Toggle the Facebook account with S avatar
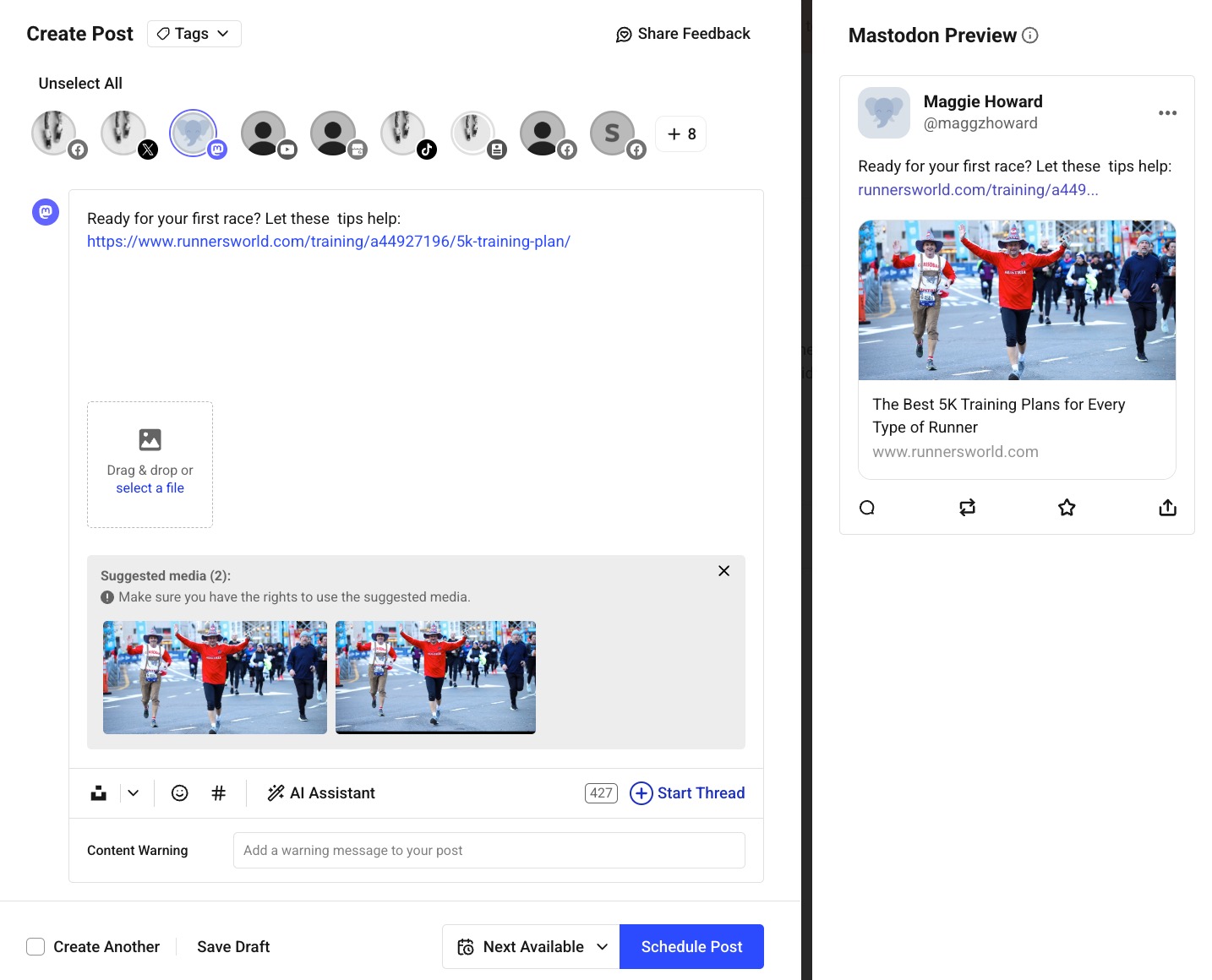This screenshot has height=980, width=1212. pyautogui.click(x=614, y=133)
